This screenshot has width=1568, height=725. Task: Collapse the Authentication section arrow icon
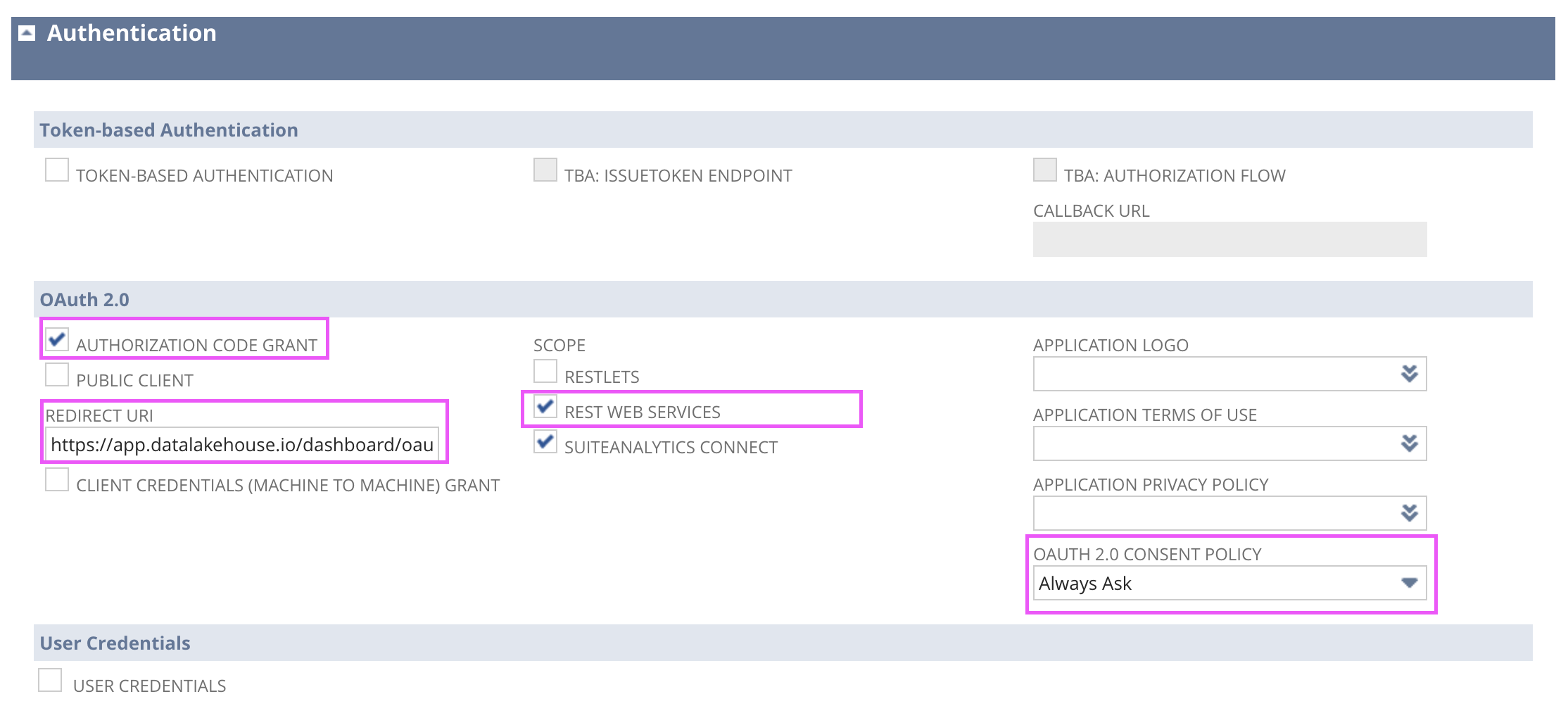(27, 33)
